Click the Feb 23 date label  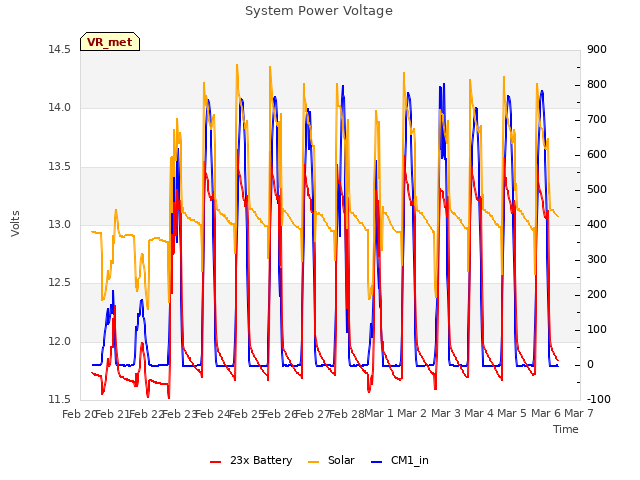point(179,414)
